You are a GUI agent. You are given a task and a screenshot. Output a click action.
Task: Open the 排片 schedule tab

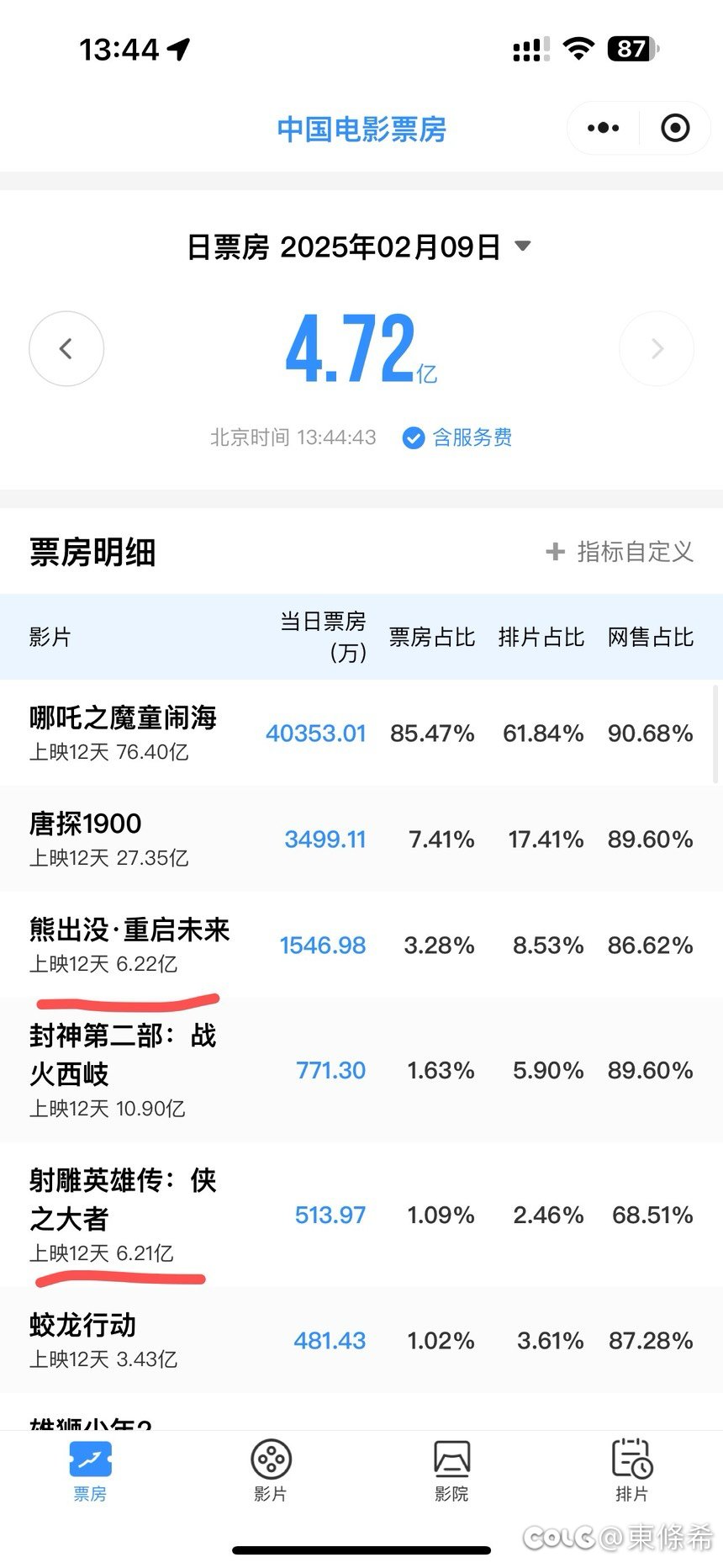[631, 1471]
